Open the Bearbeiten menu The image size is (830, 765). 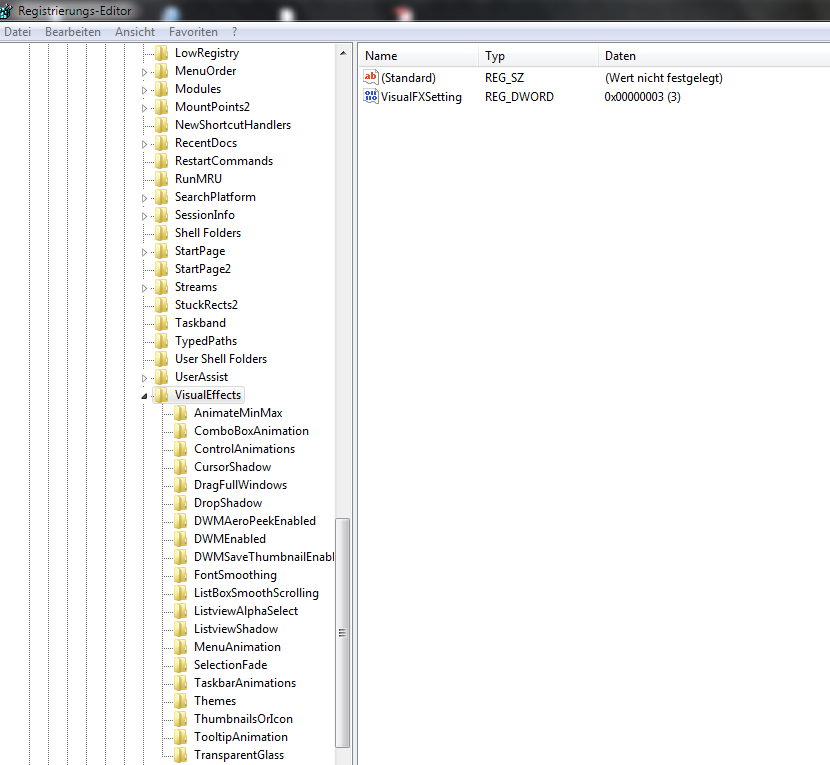click(x=73, y=32)
